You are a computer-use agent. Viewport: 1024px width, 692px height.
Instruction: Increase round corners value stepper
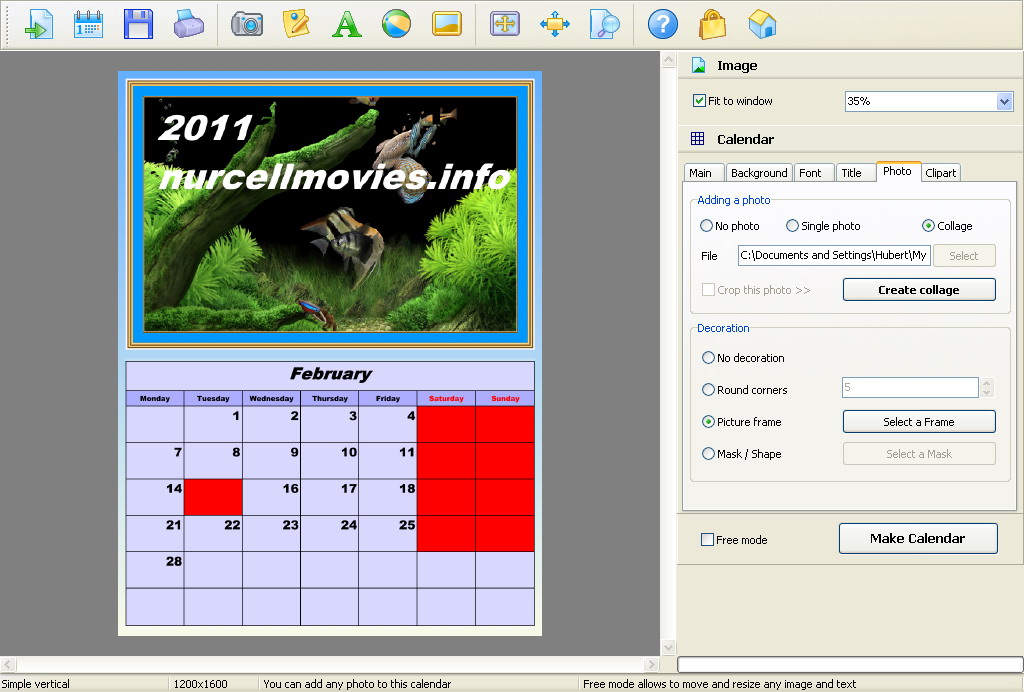pyautogui.click(x=987, y=383)
